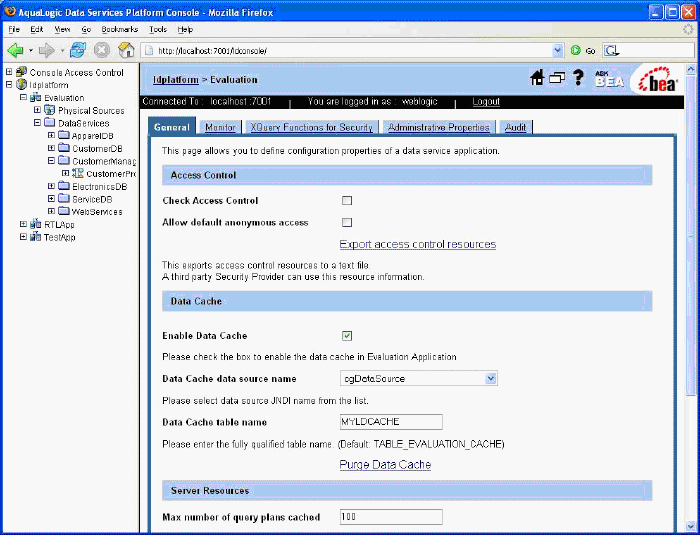The height and width of the screenshot is (535, 700).
Task: Click the search engine icon in search box
Action: 611,50
